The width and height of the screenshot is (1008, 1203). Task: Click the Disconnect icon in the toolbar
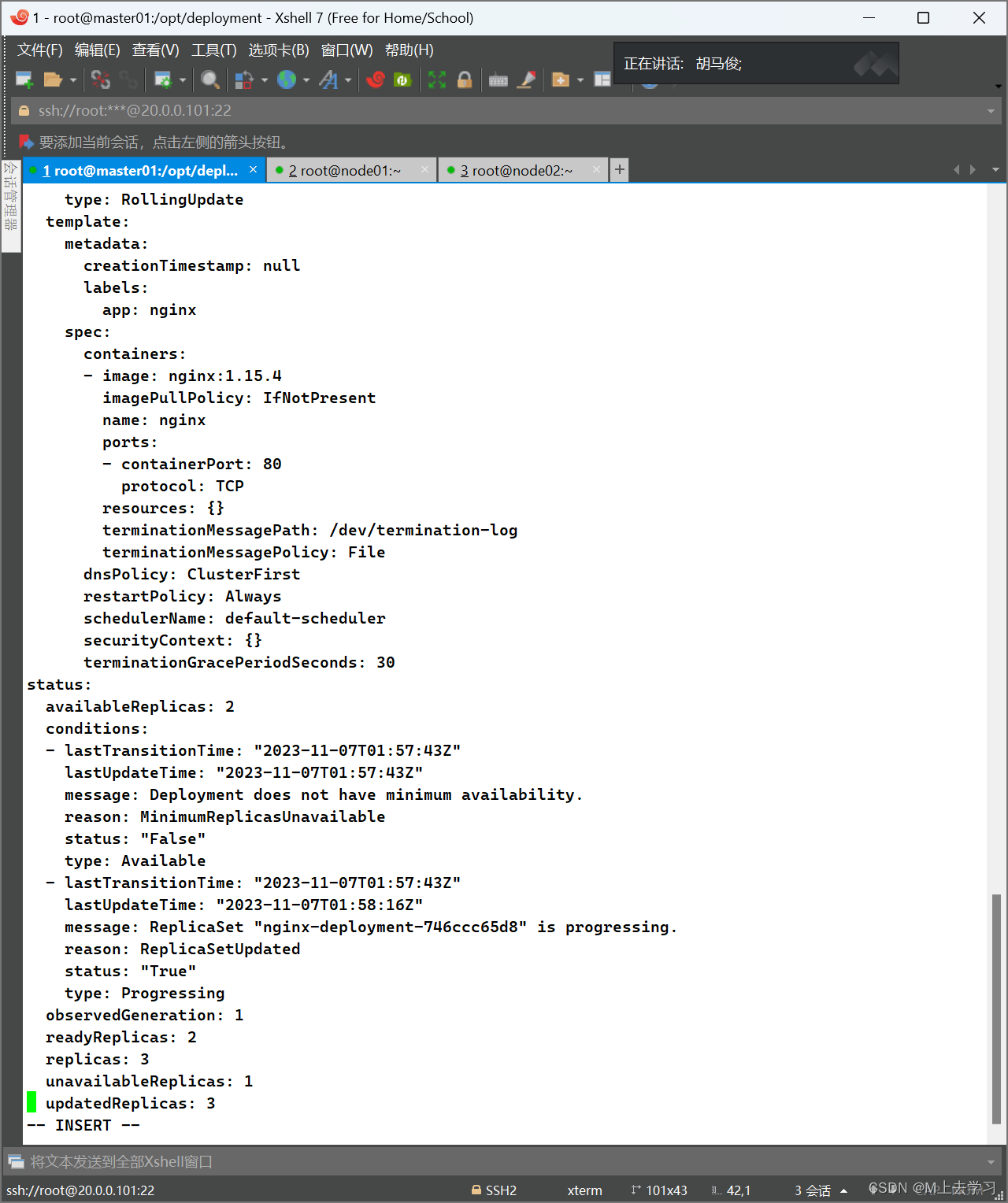point(101,80)
